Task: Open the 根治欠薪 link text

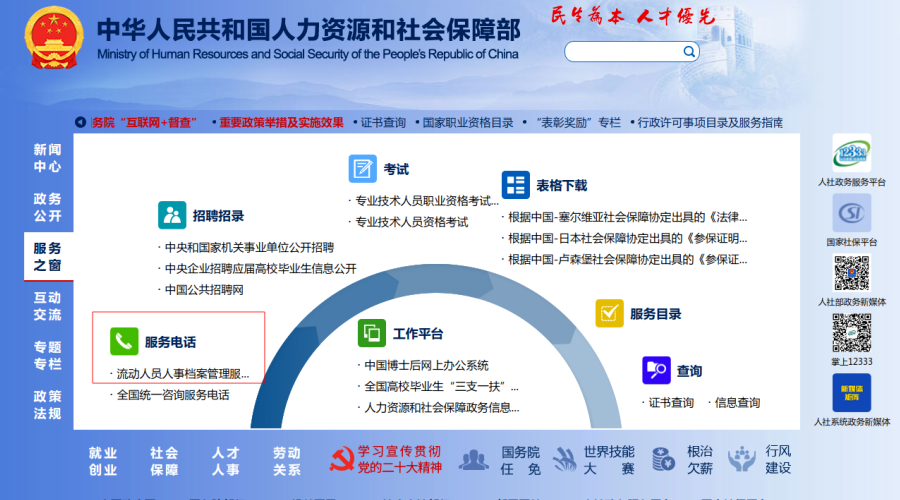Action: point(700,460)
